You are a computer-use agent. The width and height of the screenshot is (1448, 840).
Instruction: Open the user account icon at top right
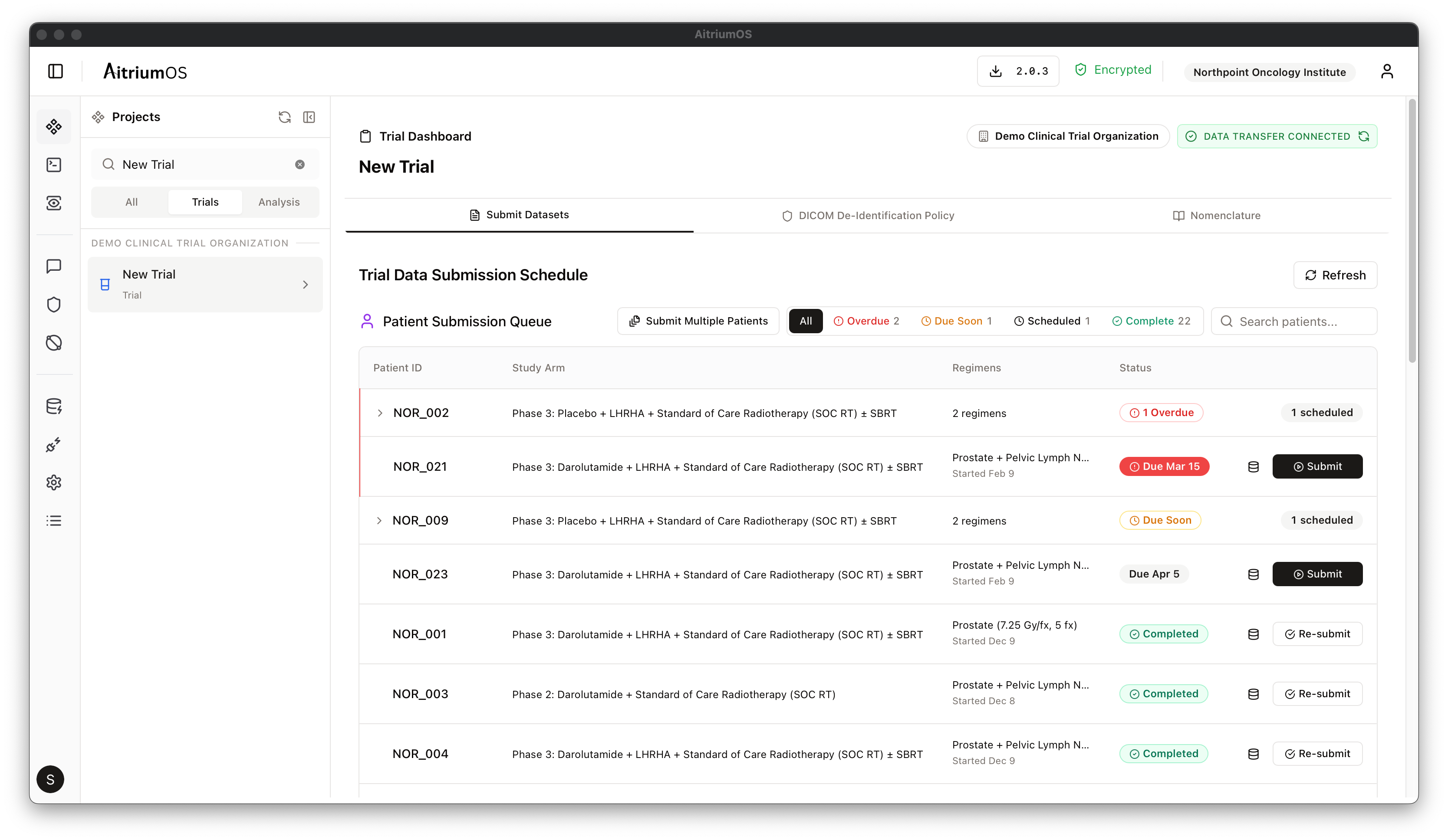pos(1386,71)
